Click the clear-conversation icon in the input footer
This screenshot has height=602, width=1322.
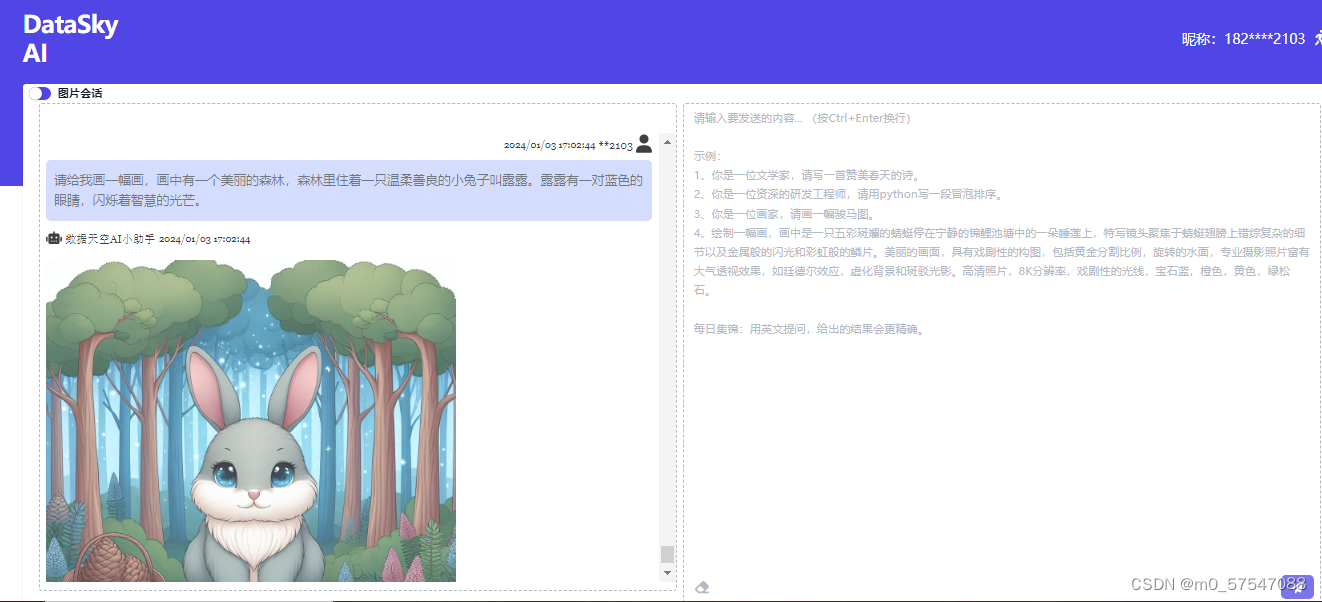pyautogui.click(x=702, y=586)
